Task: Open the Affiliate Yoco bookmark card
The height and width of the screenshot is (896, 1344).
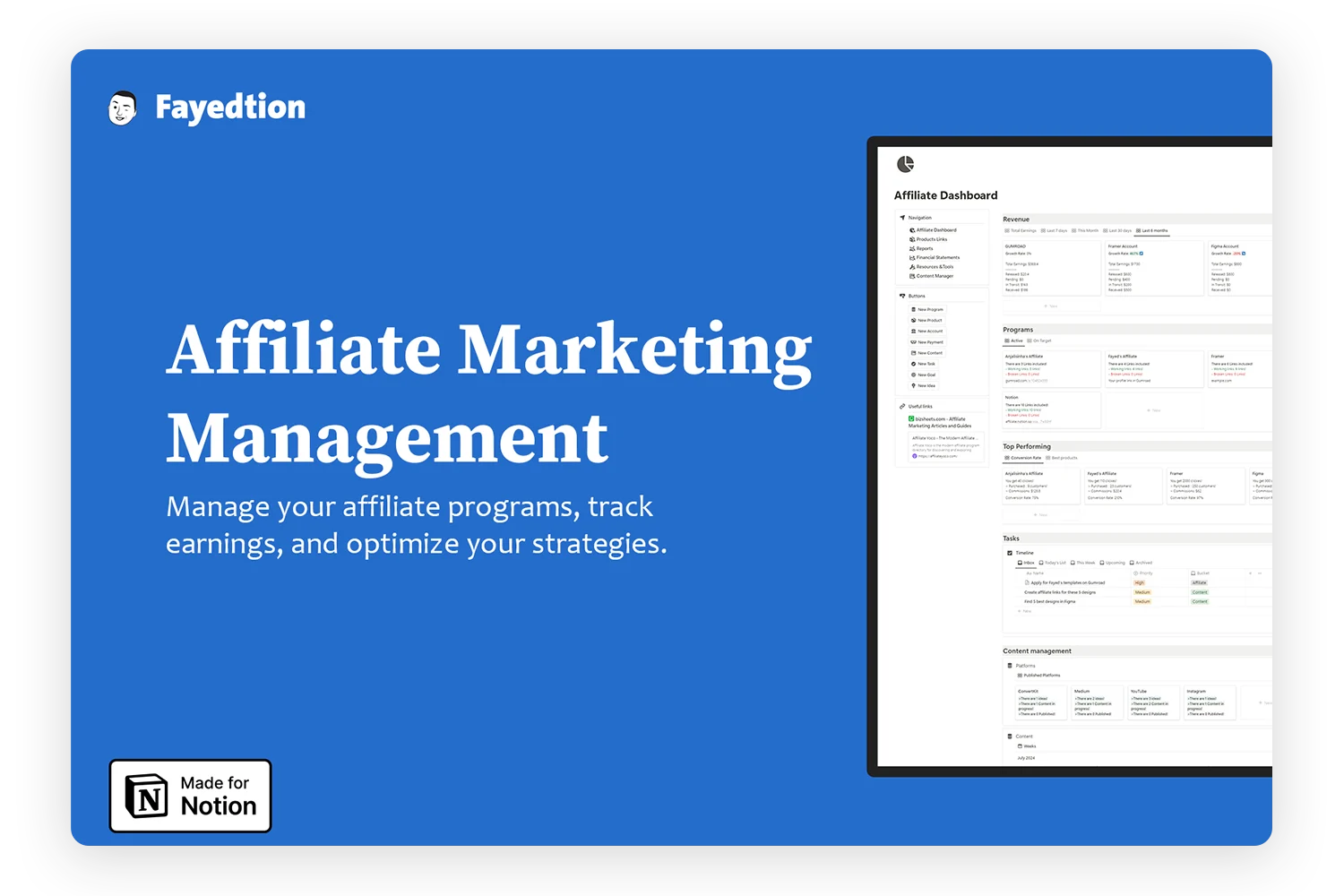Action: point(946,448)
